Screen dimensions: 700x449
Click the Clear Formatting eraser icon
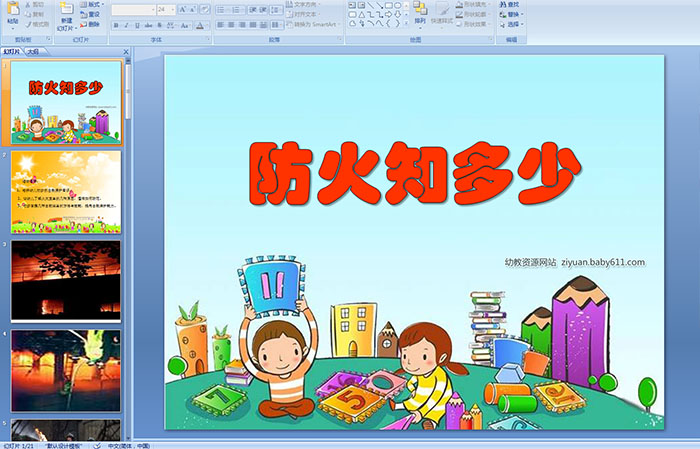click(x=204, y=9)
